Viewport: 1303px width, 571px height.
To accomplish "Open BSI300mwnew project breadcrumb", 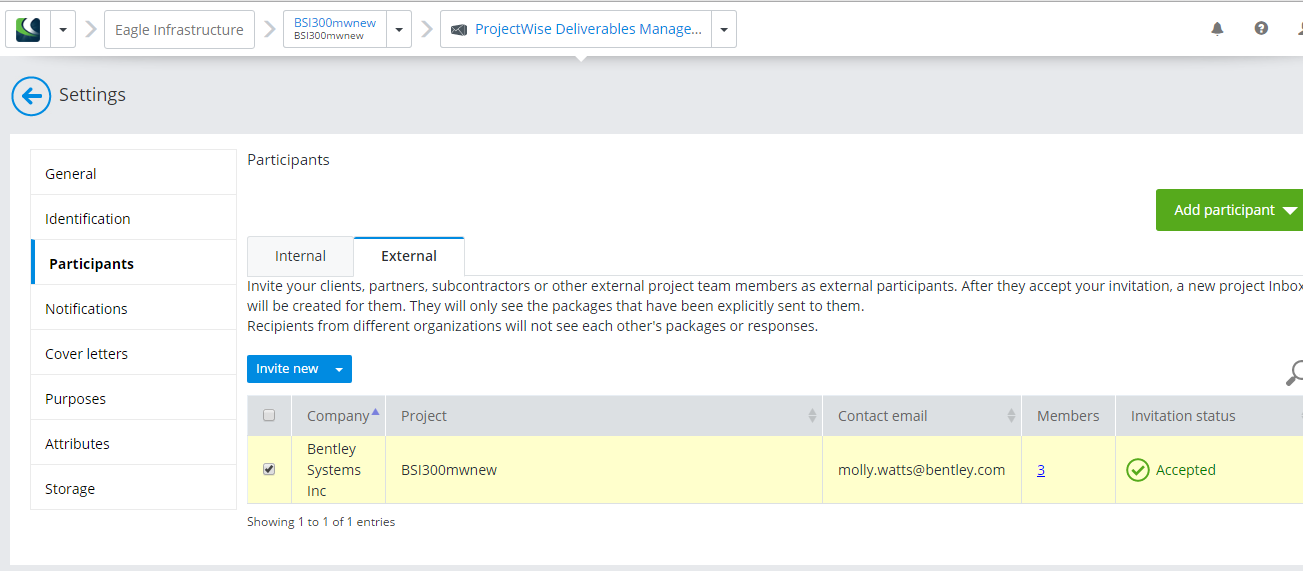I will click(x=334, y=29).
